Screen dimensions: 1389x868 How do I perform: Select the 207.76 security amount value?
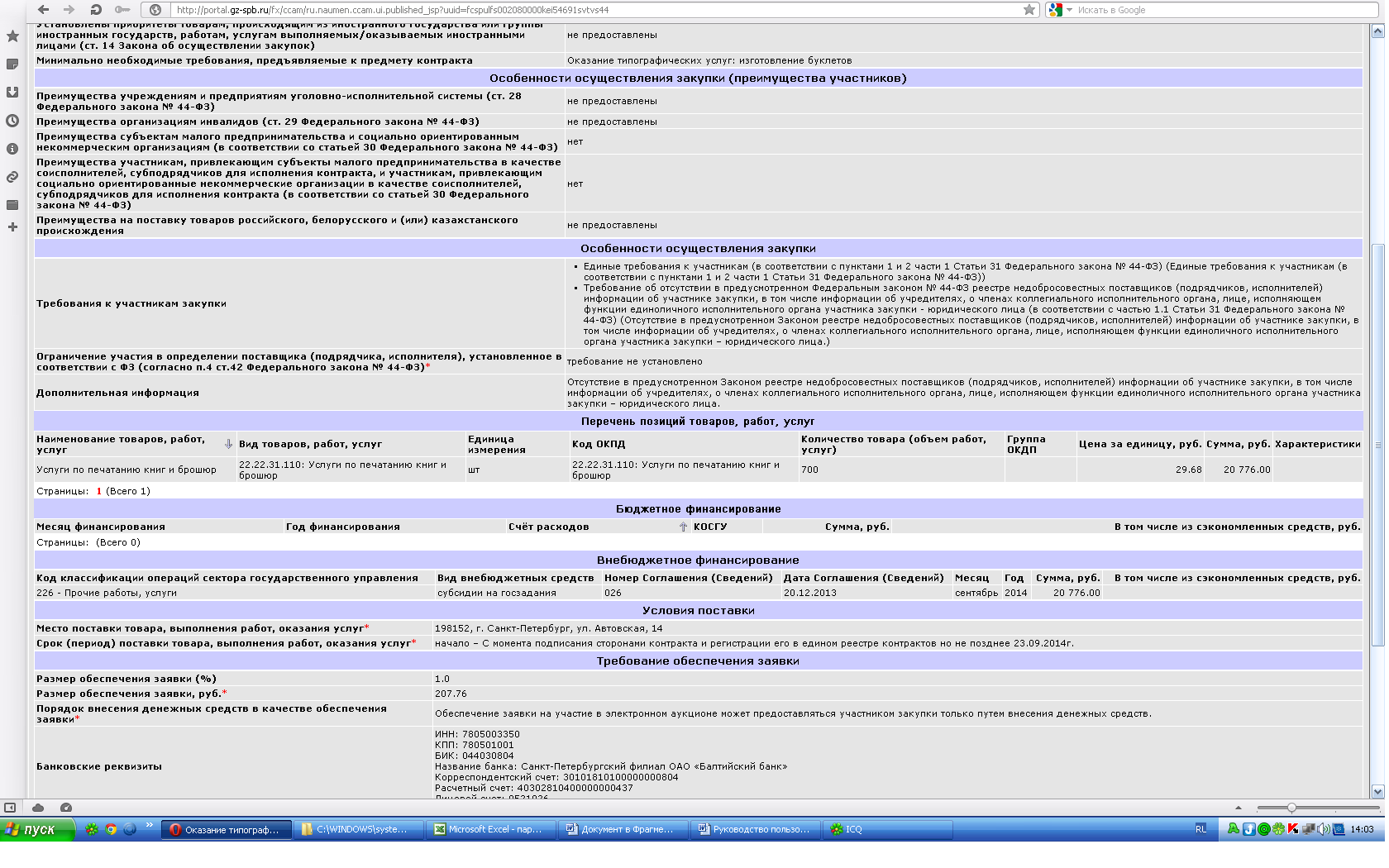(451, 694)
